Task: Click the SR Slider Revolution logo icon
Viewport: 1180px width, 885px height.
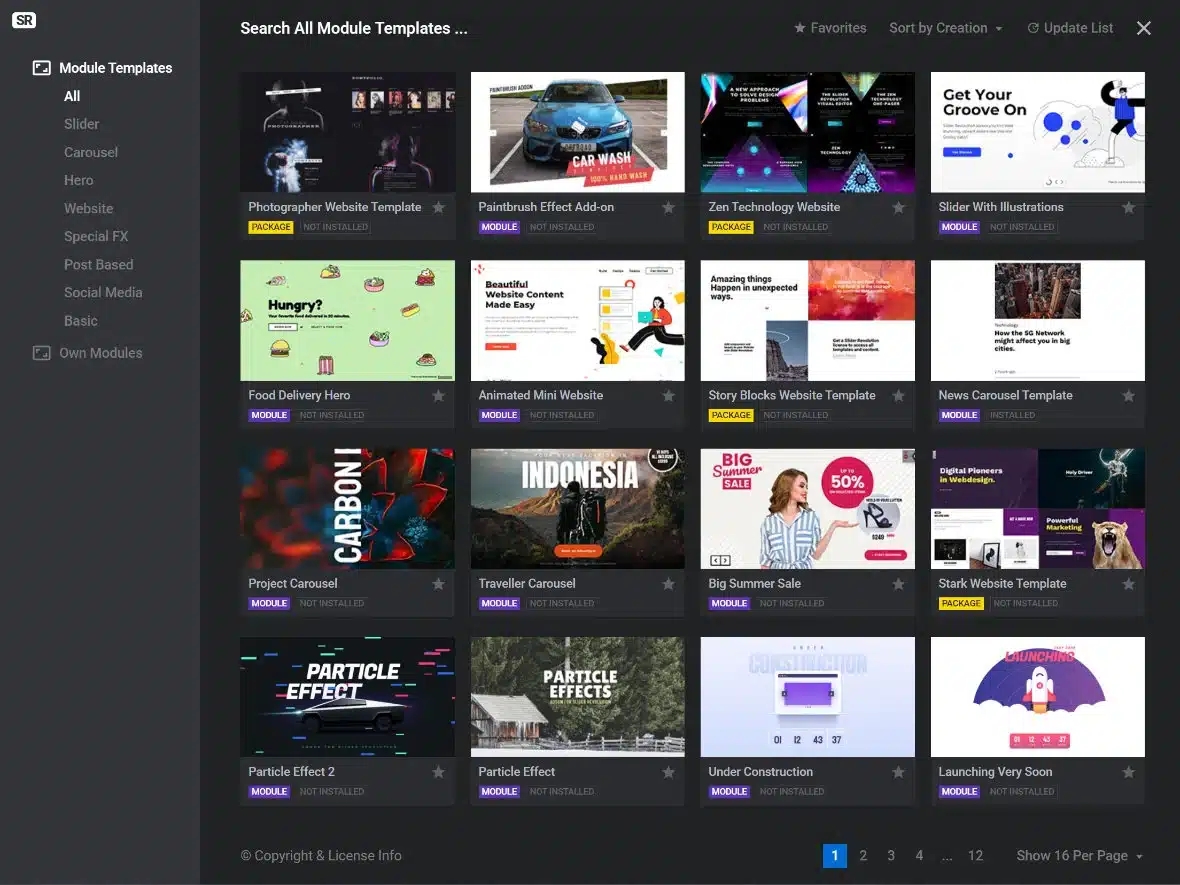Action: pyautogui.click(x=23, y=21)
